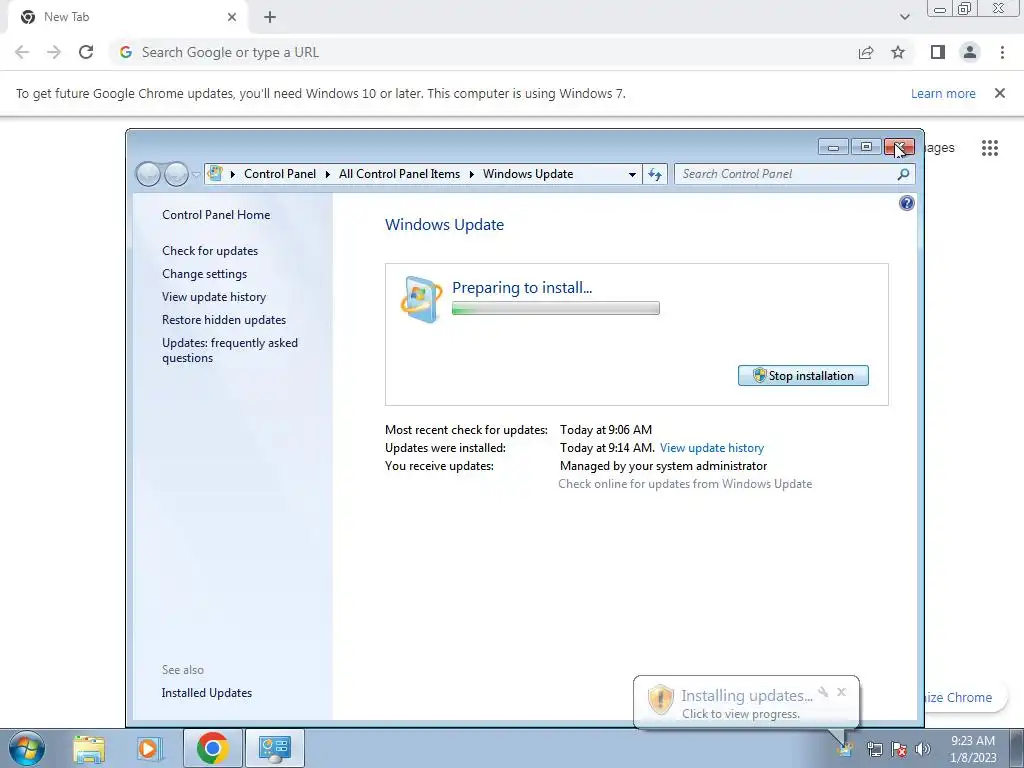Open network status tray icon
Viewport: 1024px width, 768px height.
pos(874,749)
